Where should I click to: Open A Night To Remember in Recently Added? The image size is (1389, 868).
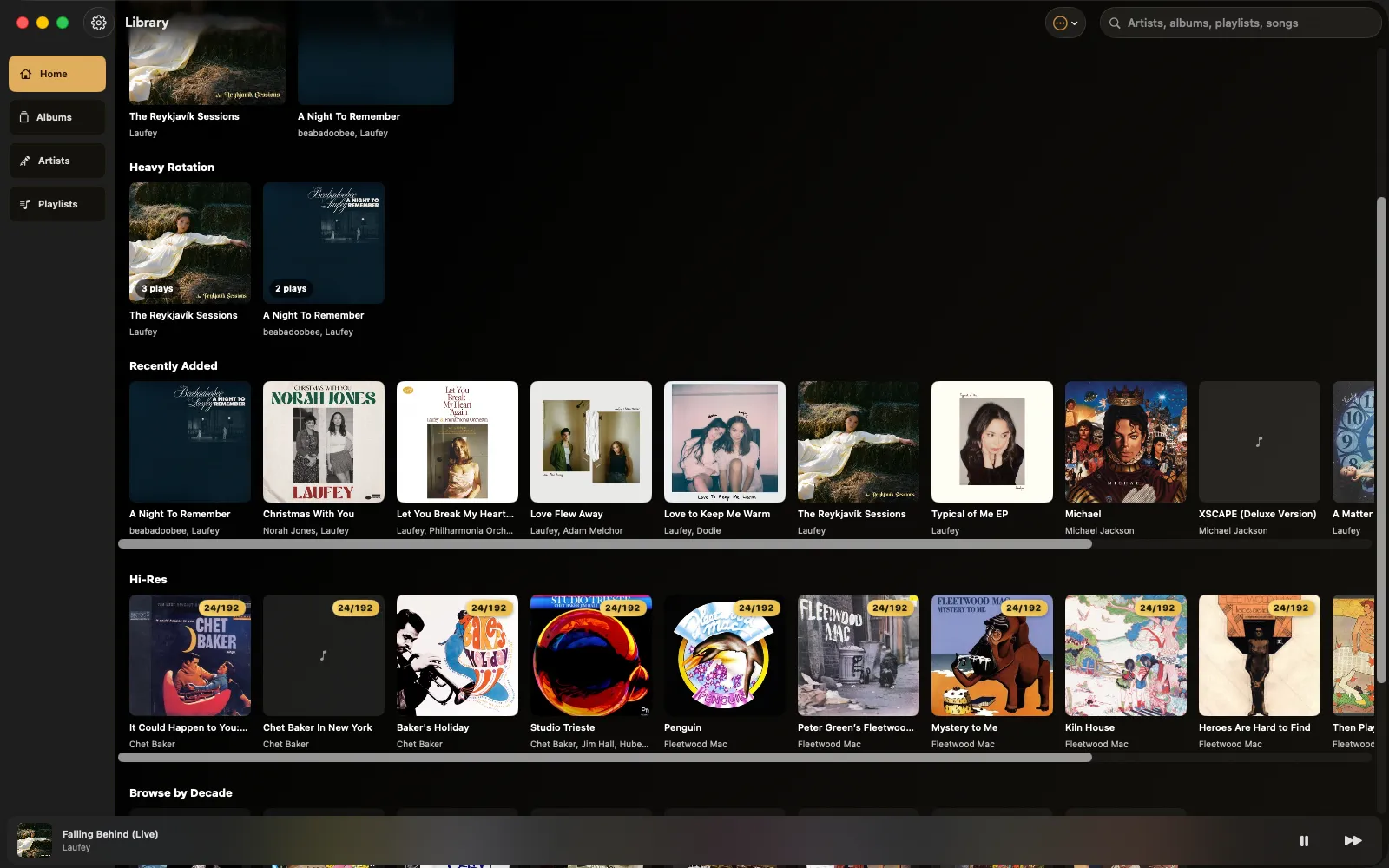coord(190,442)
